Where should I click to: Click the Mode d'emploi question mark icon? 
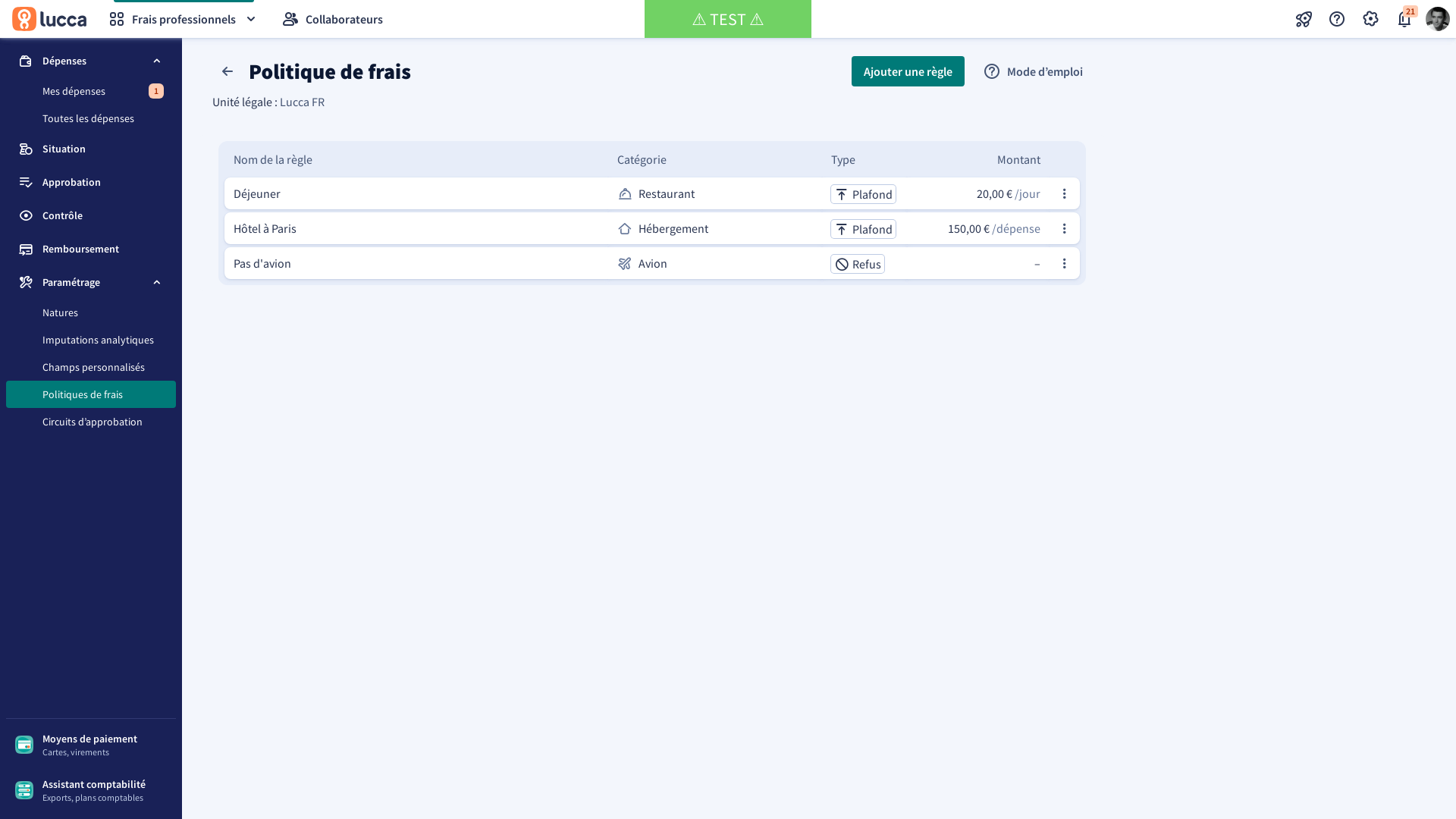coord(992,71)
